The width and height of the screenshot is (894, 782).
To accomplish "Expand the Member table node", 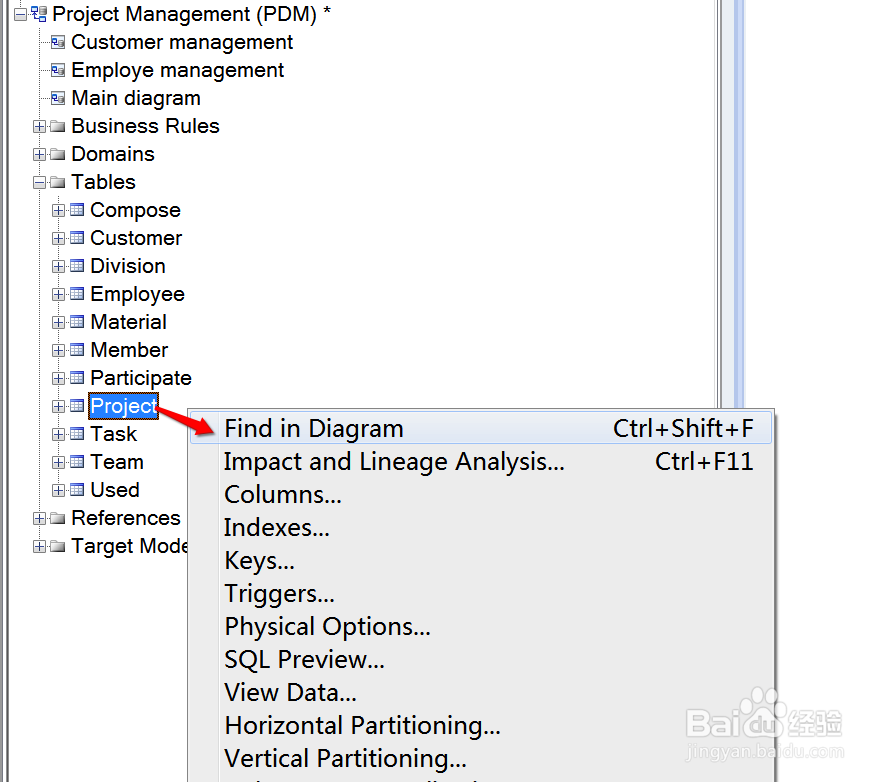I will [x=58, y=350].
